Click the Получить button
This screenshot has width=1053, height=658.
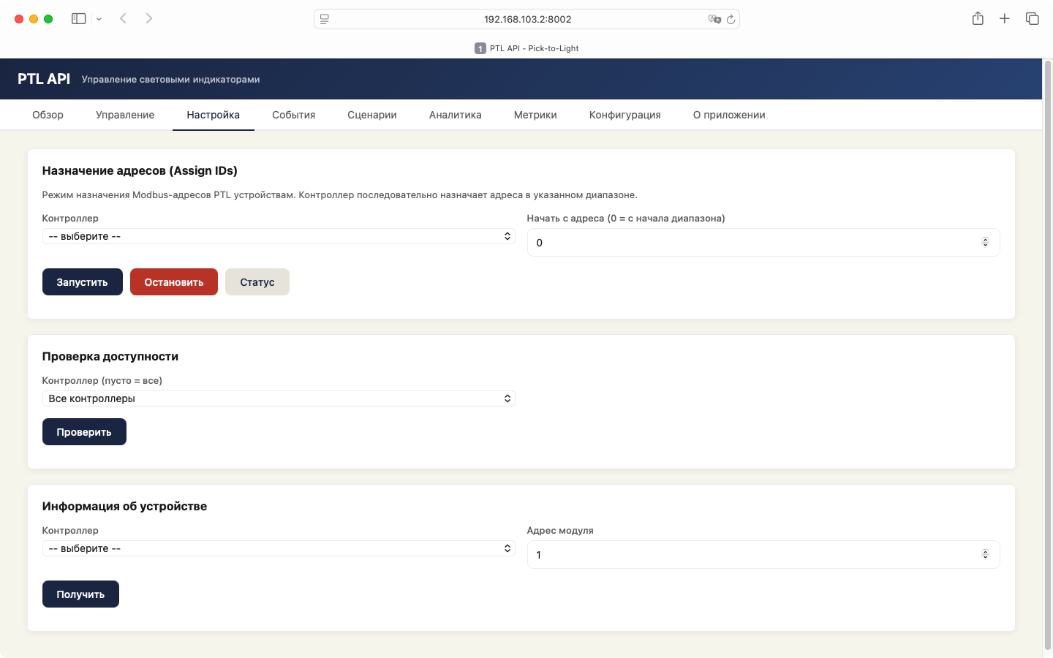[x=80, y=593]
